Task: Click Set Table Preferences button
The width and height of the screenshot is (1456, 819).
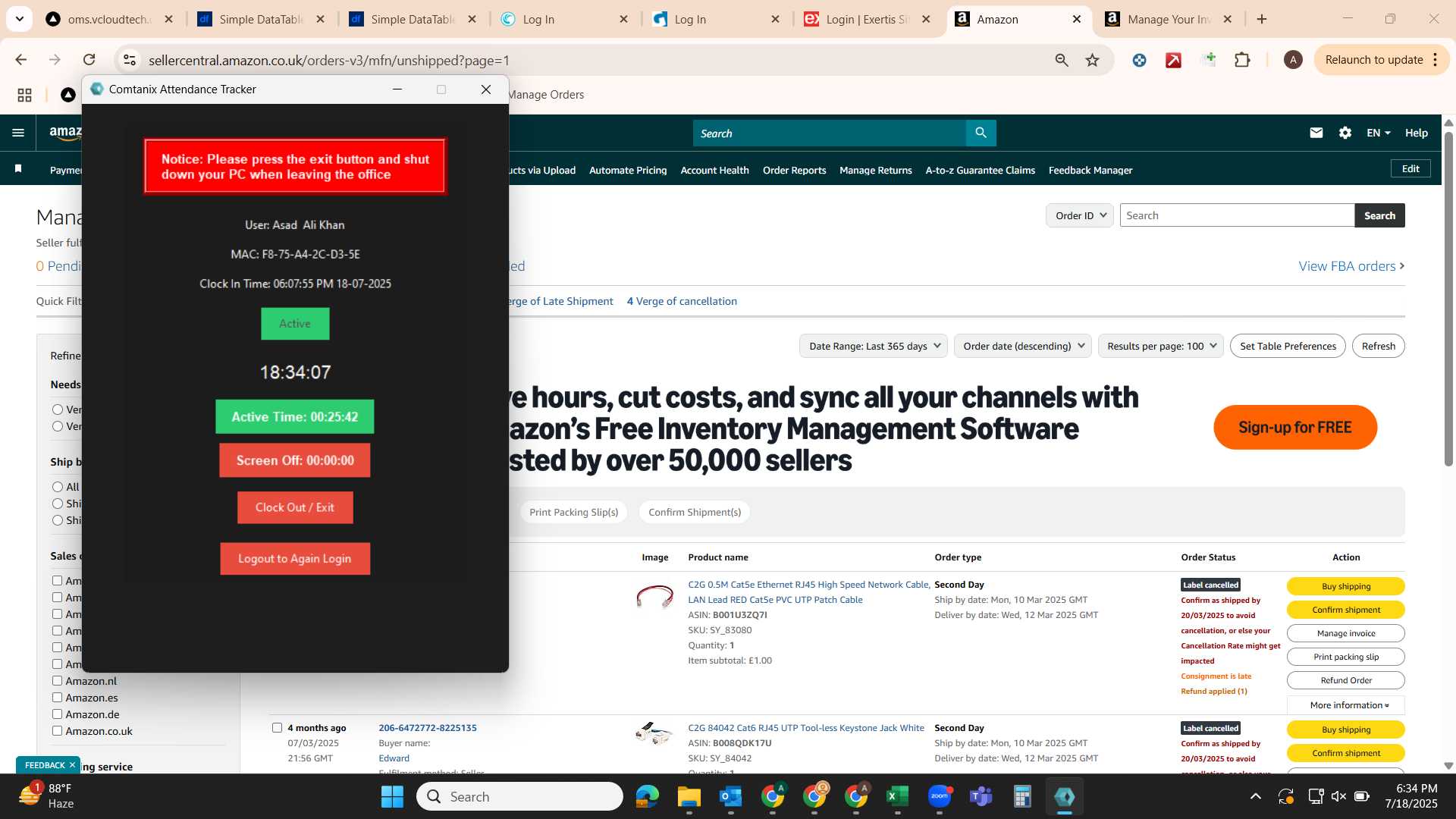Action: click(x=1288, y=346)
